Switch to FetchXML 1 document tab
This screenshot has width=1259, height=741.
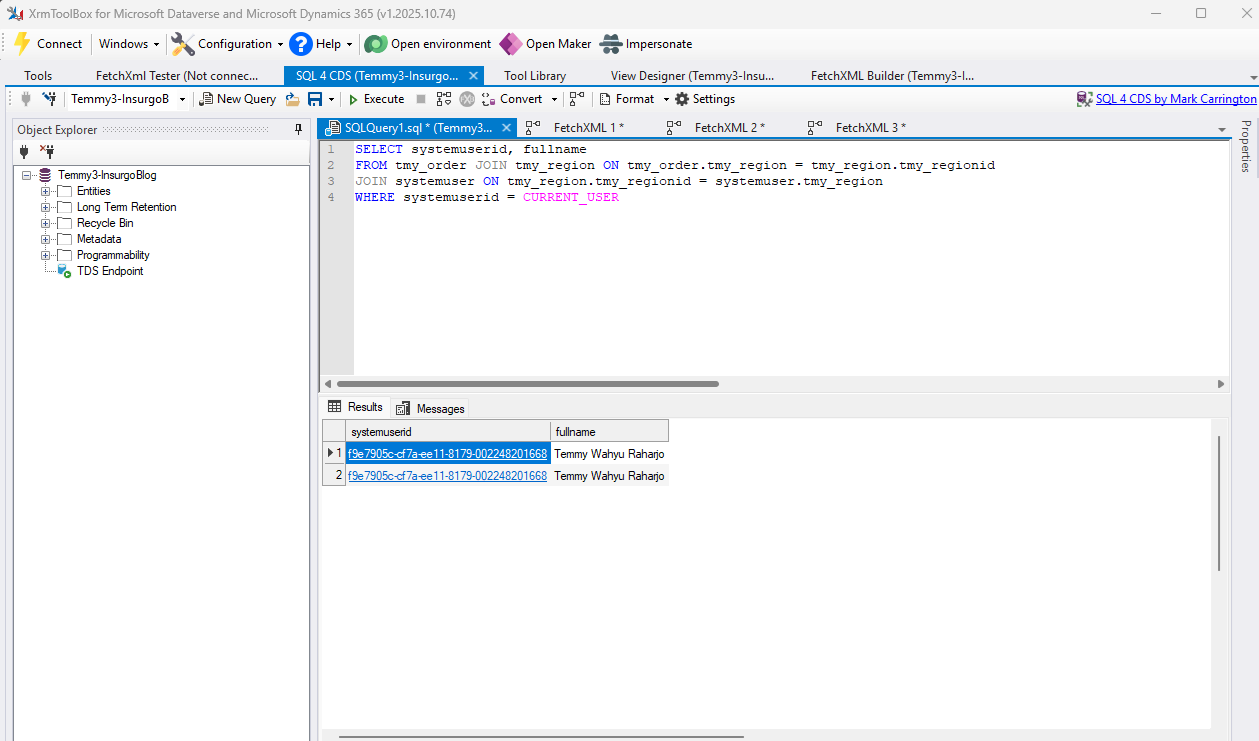(588, 128)
